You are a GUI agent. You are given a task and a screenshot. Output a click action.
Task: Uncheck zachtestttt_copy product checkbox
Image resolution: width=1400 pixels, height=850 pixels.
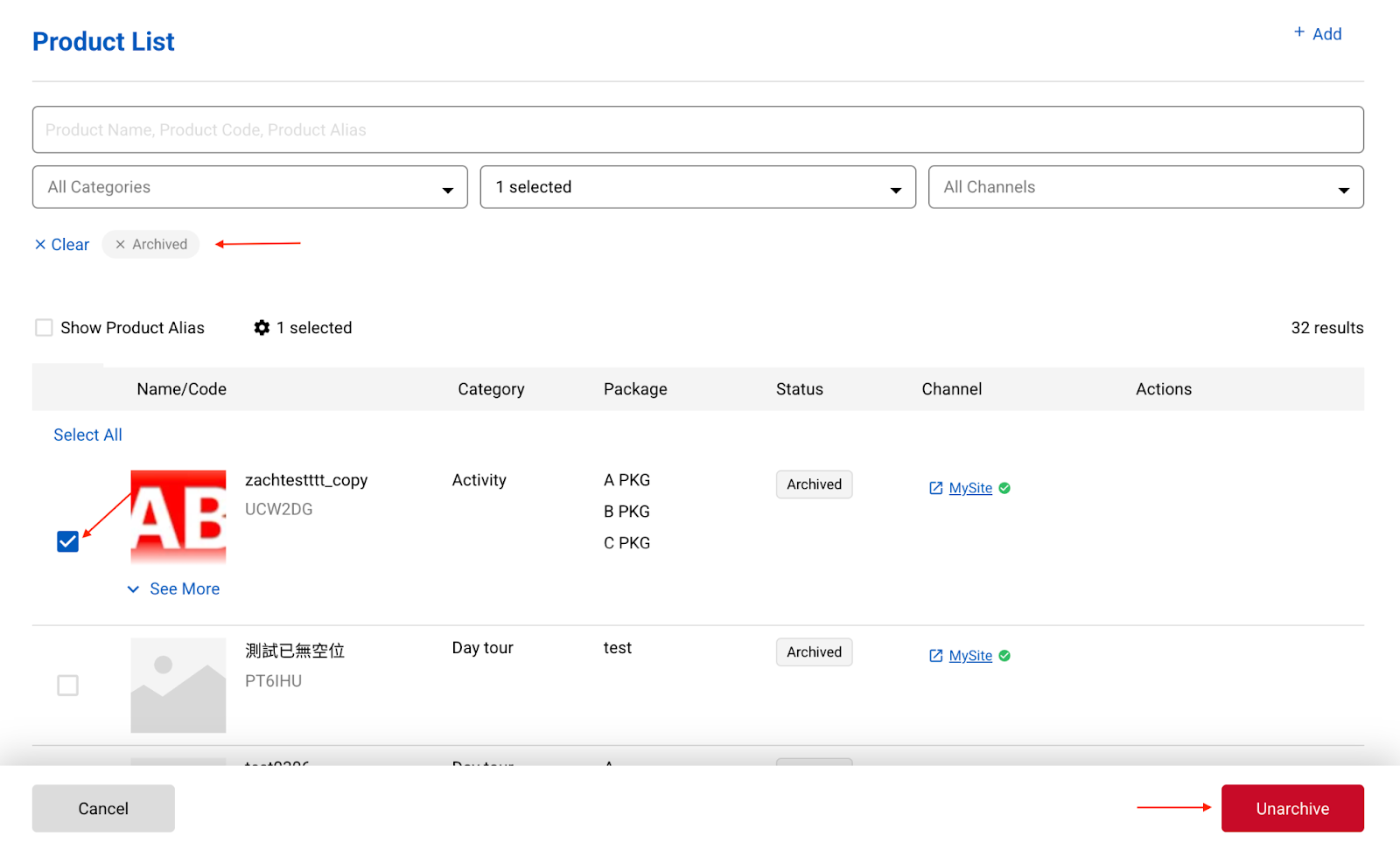pos(67,541)
